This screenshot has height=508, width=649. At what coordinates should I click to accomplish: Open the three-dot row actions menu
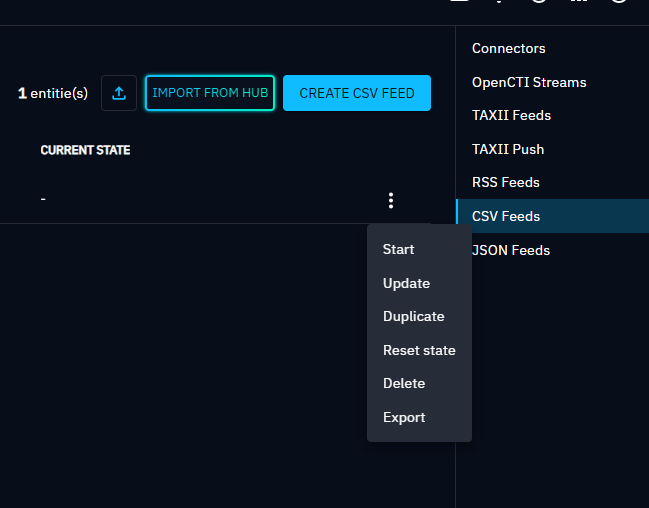(390, 201)
